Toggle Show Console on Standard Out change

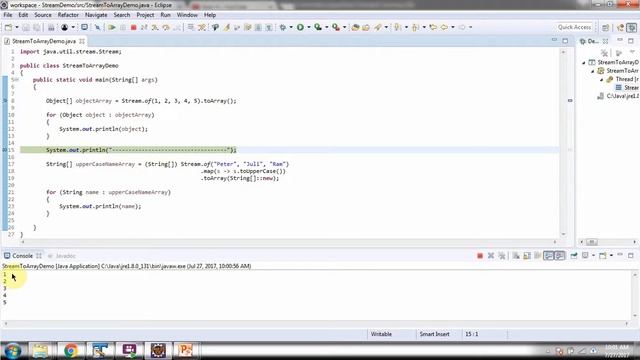click(549, 256)
